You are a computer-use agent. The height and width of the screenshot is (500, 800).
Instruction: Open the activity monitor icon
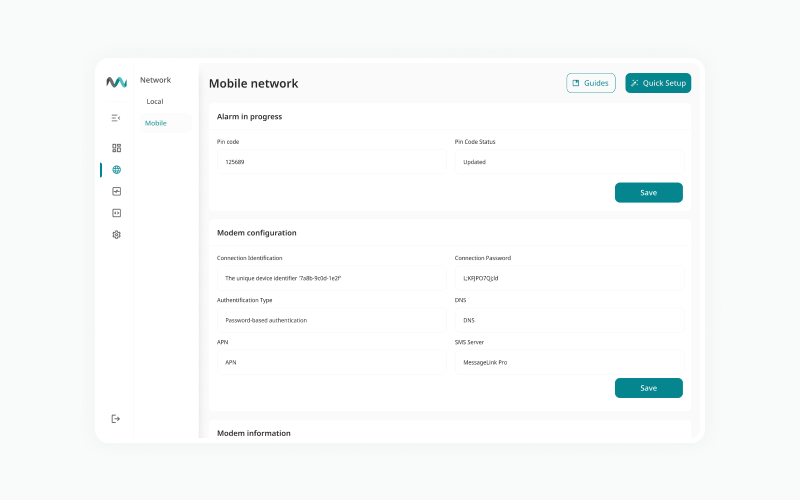(x=116, y=191)
